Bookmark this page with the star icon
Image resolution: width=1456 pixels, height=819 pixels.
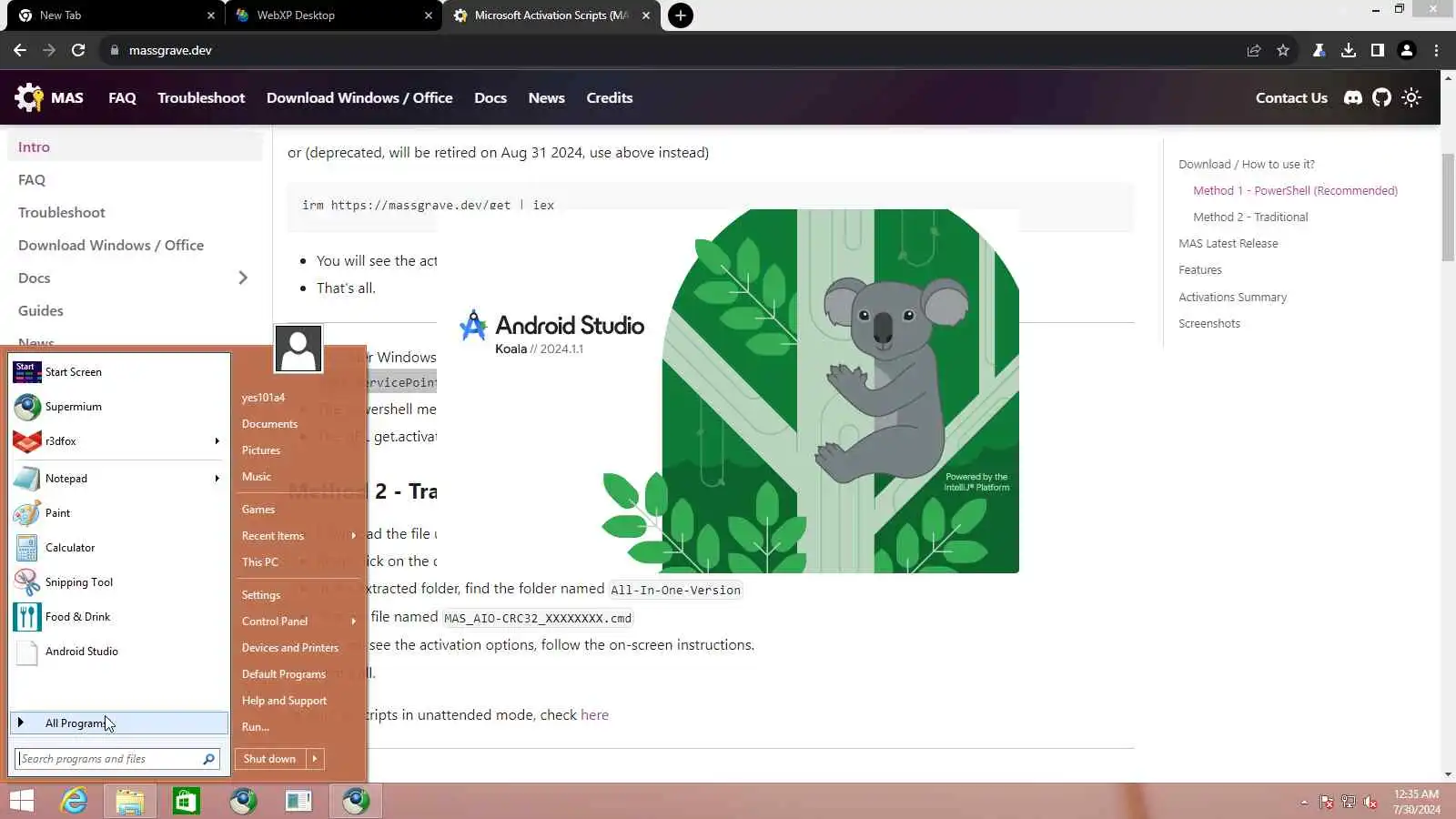1283,50
